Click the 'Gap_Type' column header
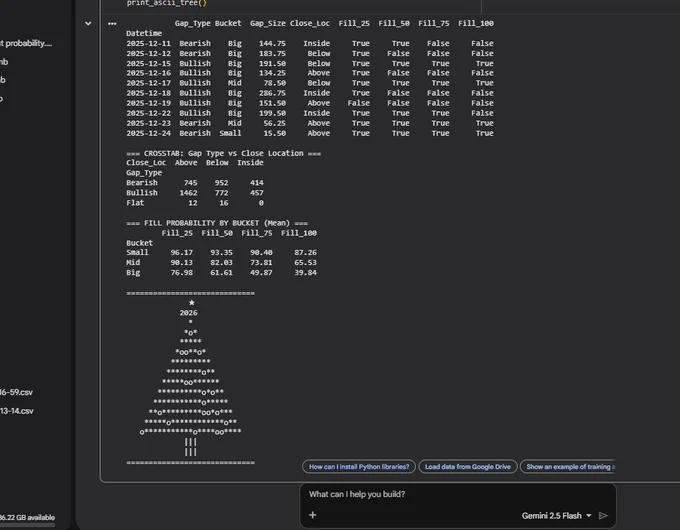 (x=193, y=23)
